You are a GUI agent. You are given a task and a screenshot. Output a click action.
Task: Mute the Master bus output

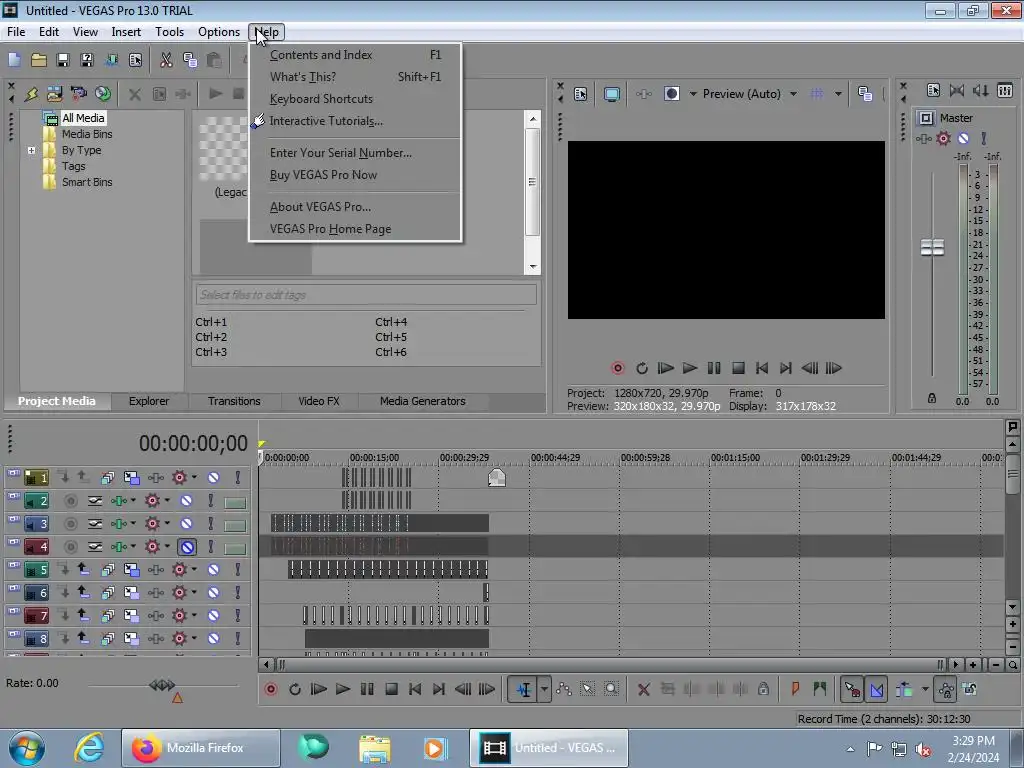[963, 138]
